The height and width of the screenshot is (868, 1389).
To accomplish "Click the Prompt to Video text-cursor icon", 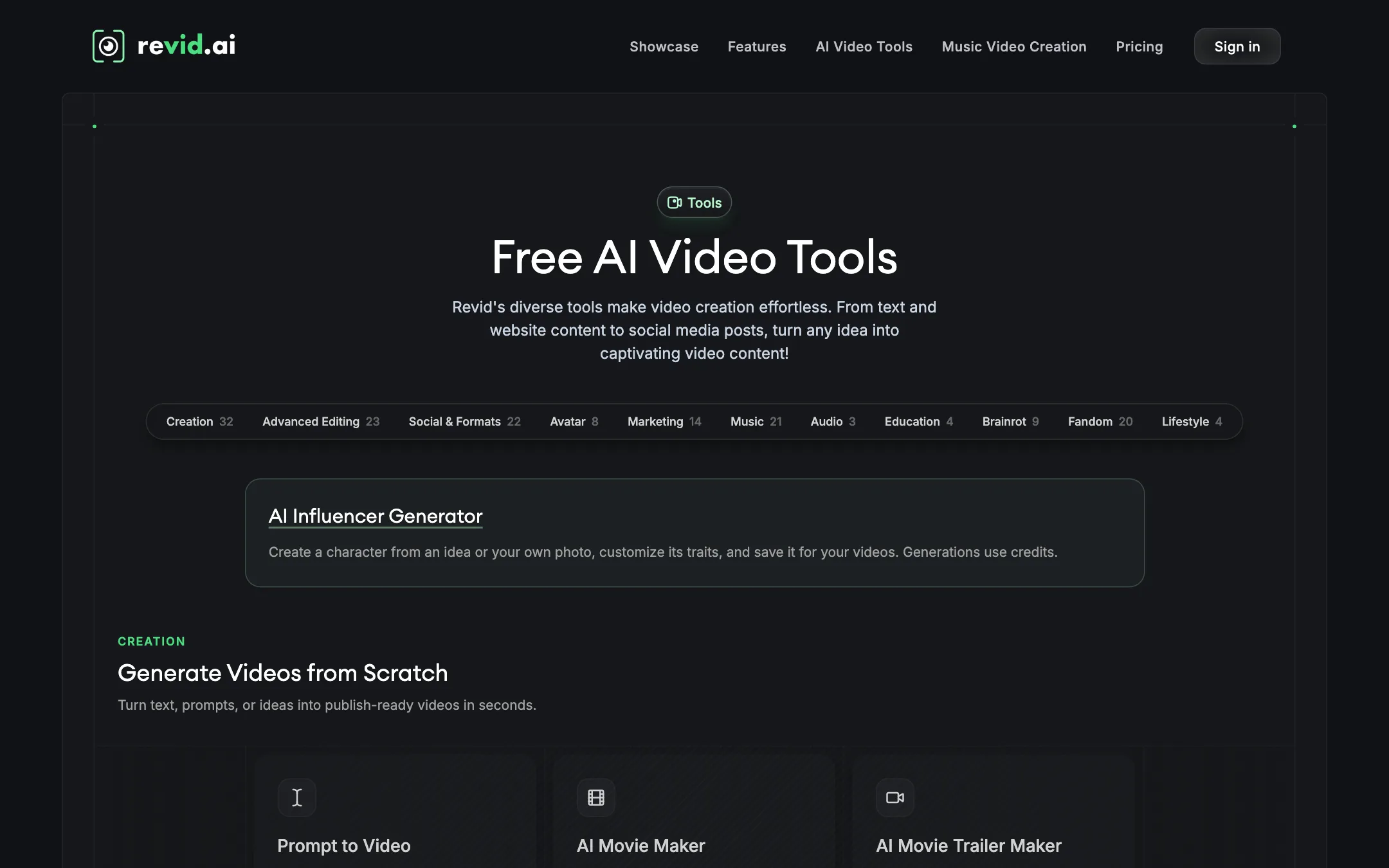I will coord(297,797).
